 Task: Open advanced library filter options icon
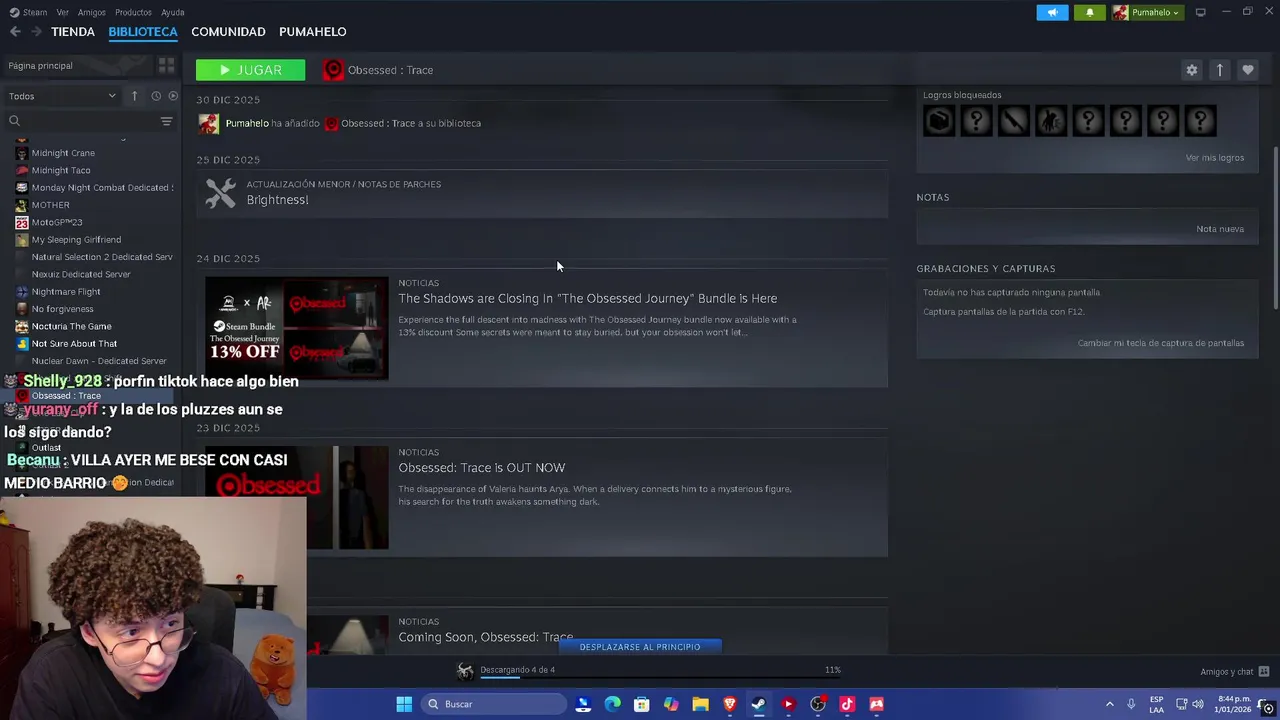[x=167, y=121]
